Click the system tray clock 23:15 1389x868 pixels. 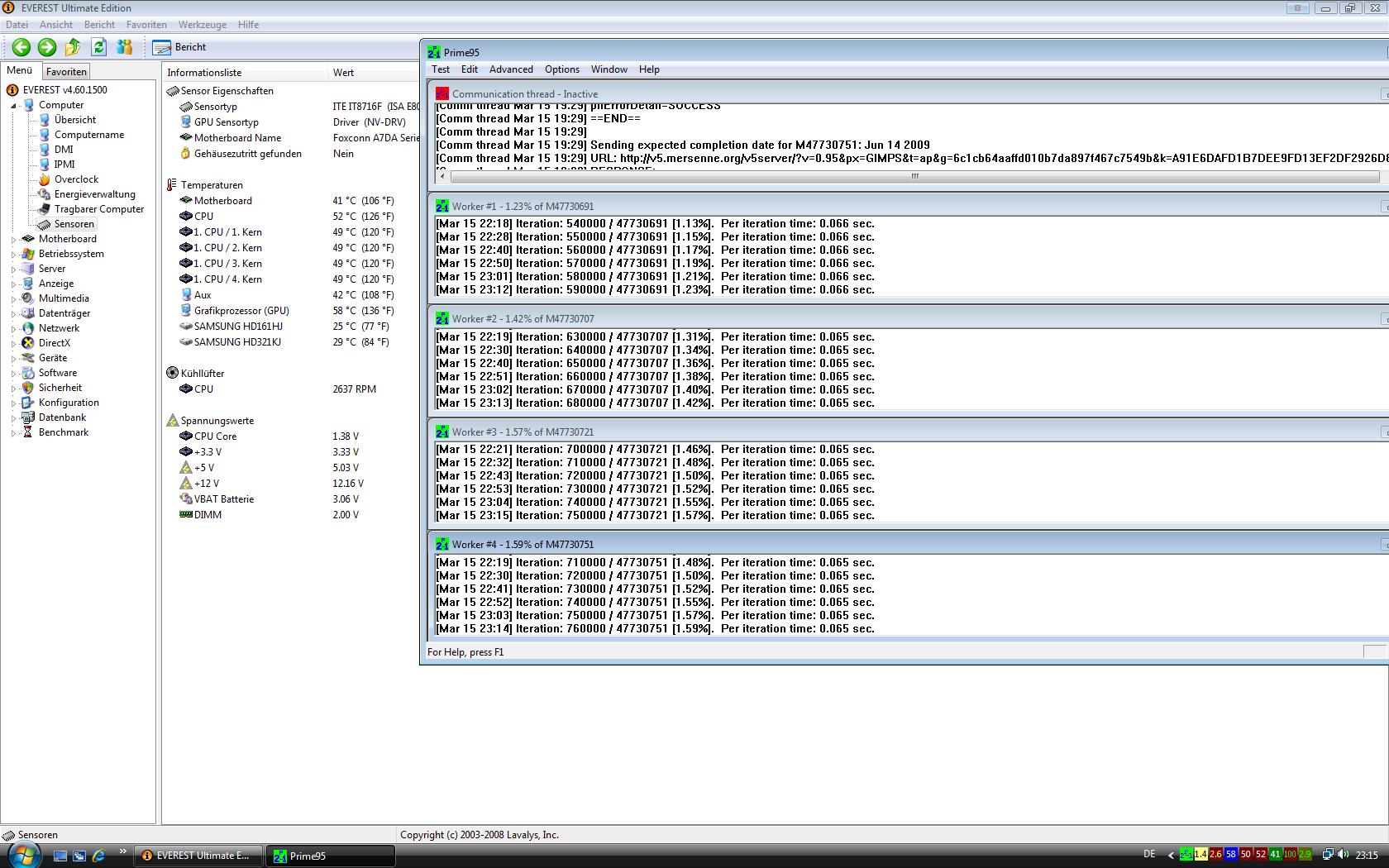click(x=1367, y=855)
